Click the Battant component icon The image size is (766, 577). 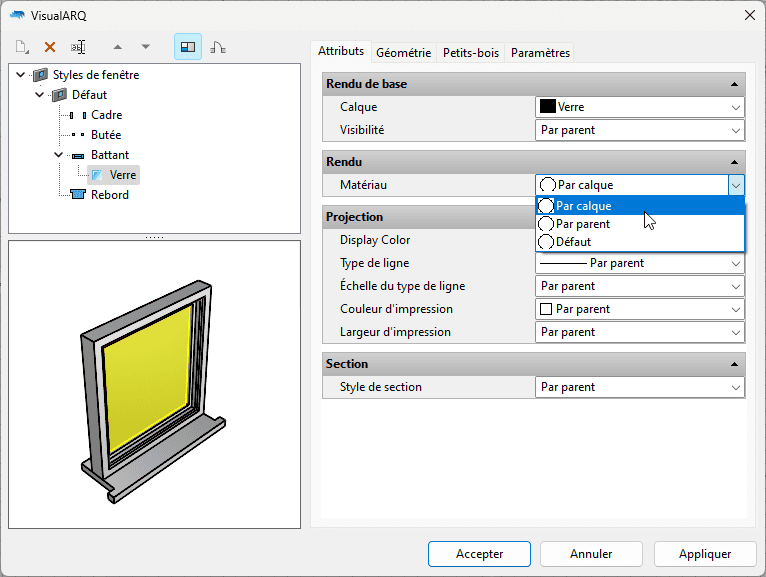point(78,156)
